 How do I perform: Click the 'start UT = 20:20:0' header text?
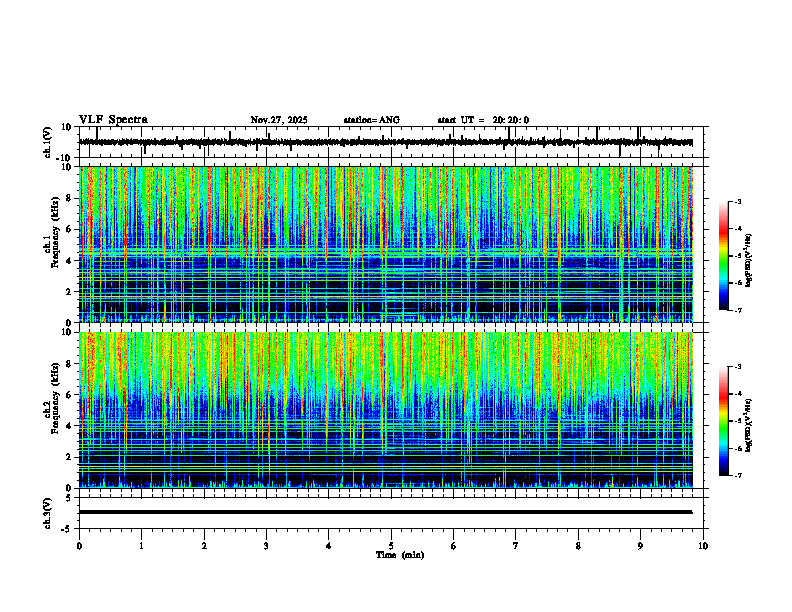tap(483, 120)
